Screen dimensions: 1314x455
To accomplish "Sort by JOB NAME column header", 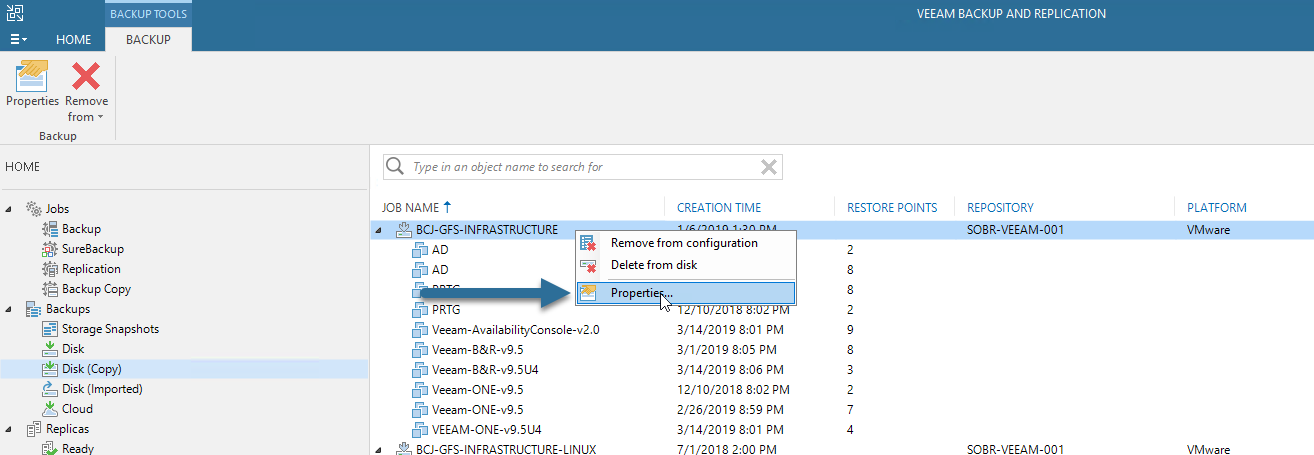I will point(410,208).
